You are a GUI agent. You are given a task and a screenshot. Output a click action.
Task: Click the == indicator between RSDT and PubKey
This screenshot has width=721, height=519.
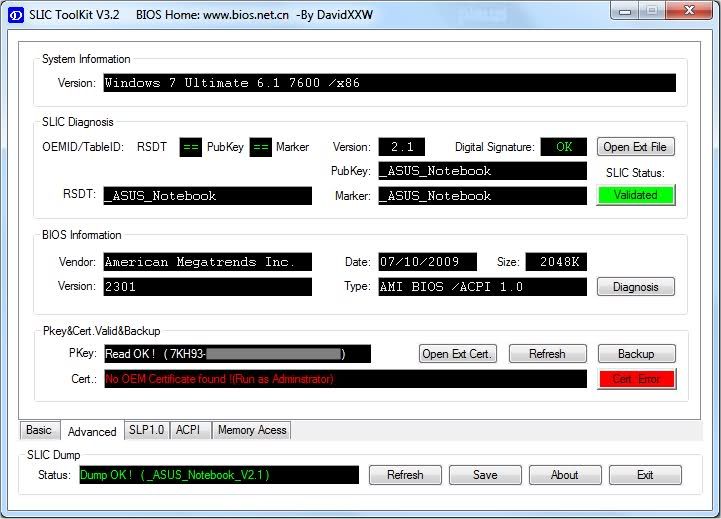(190, 147)
